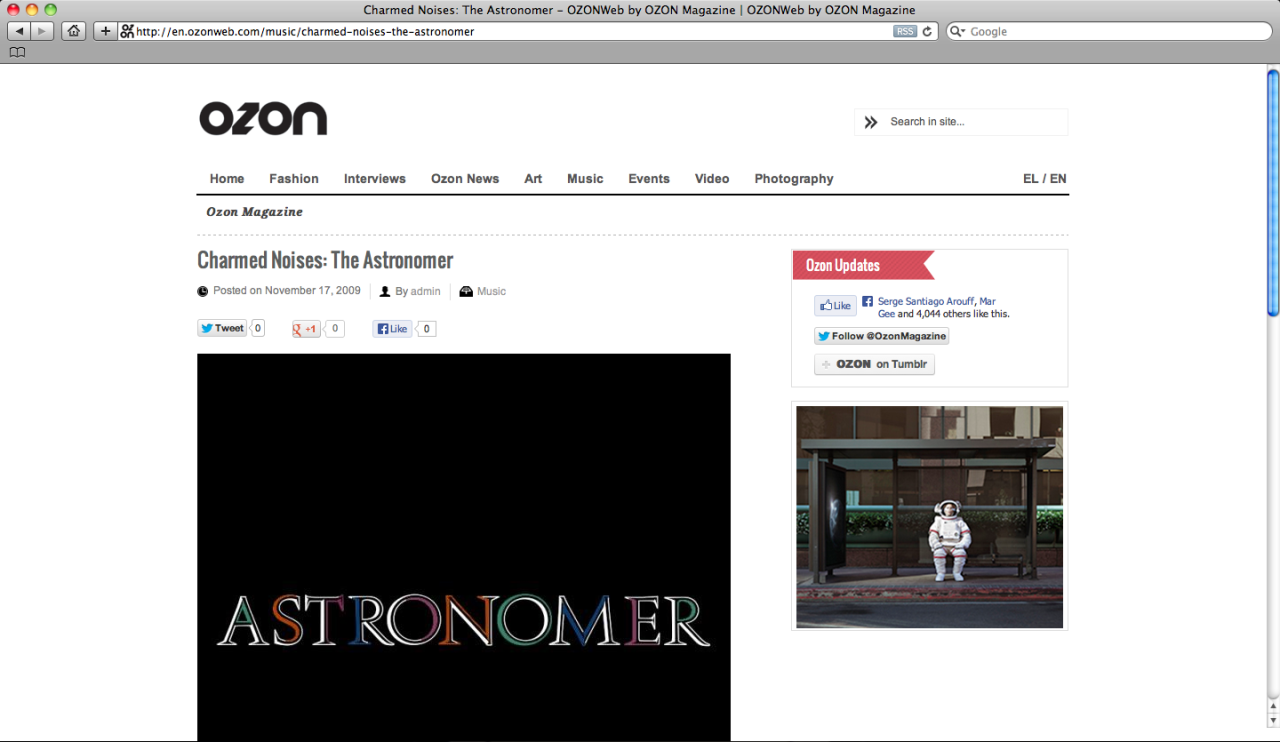This screenshot has height=742, width=1280.
Task: Add bookmark with the plus button
Action: pyautogui.click(x=105, y=31)
